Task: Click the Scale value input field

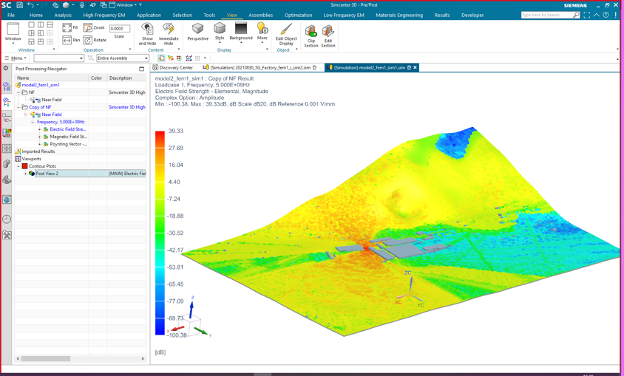Action: pos(119,29)
